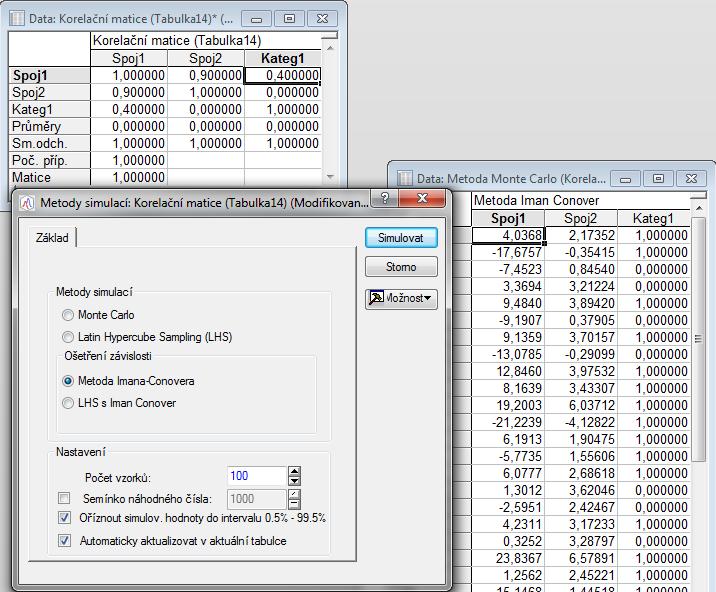Select Kateg1 column header in Korelační matice
This screenshot has height=592, width=716.
click(x=283, y=58)
